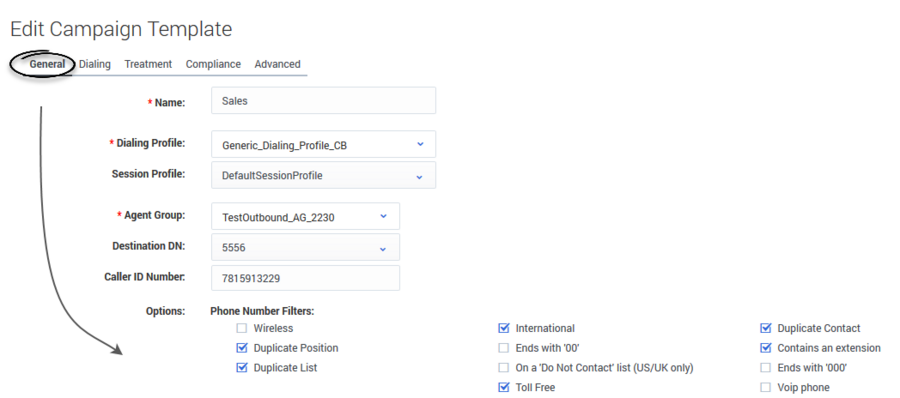The image size is (900, 398).
Task: Switch to the Dialing tab
Action: 95,64
